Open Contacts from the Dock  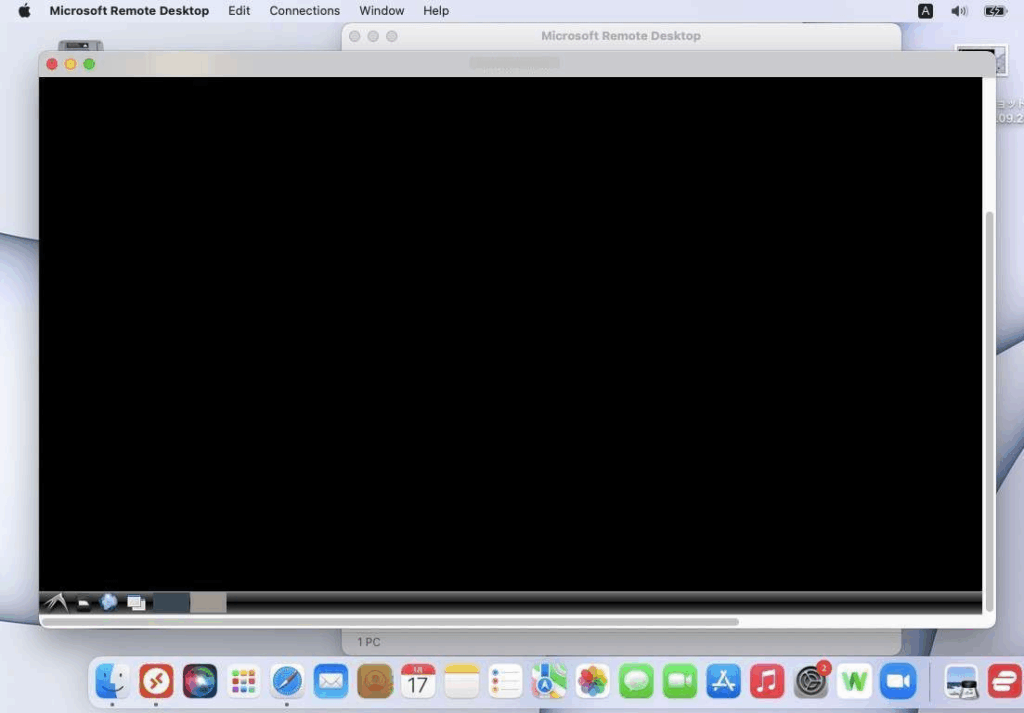pos(375,681)
